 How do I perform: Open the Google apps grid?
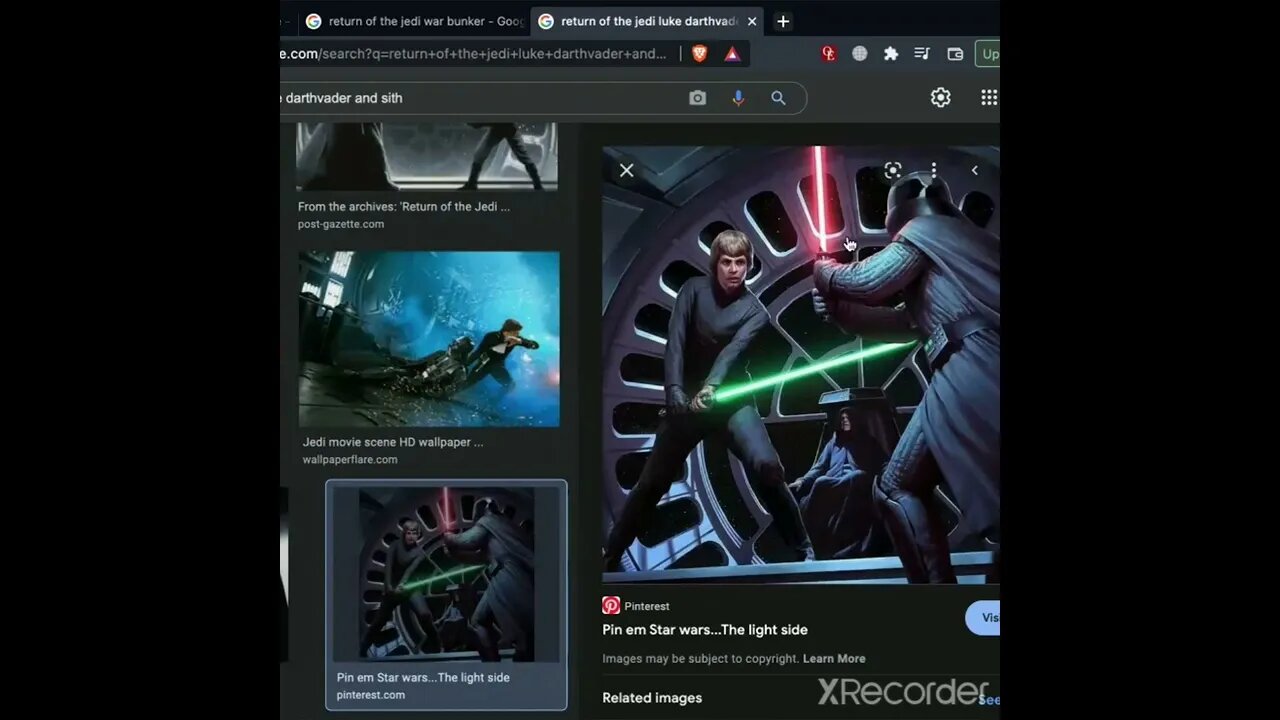pyautogui.click(x=988, y=97)
